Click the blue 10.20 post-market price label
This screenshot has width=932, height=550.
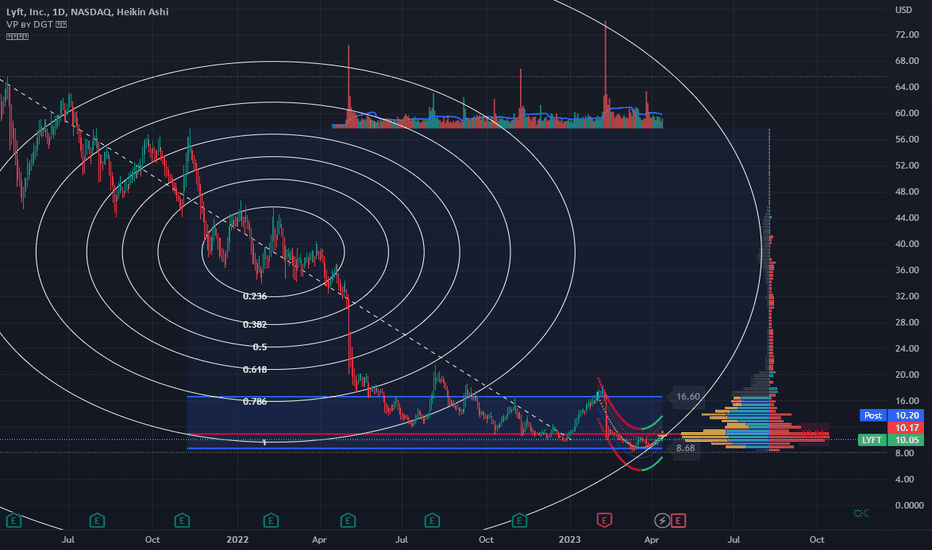coord(907,415)
